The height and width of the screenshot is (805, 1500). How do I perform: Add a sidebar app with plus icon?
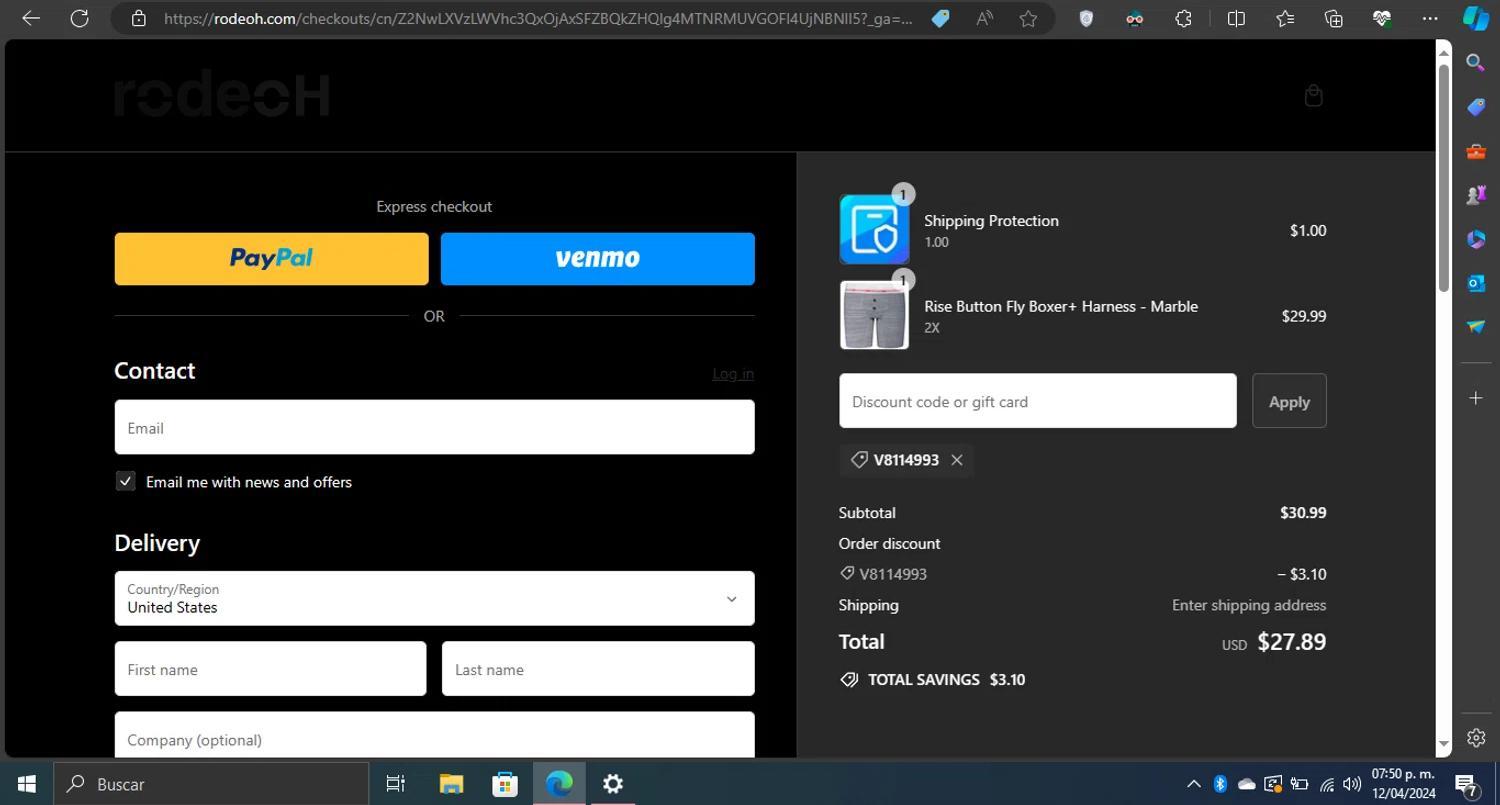(1476, 398)
